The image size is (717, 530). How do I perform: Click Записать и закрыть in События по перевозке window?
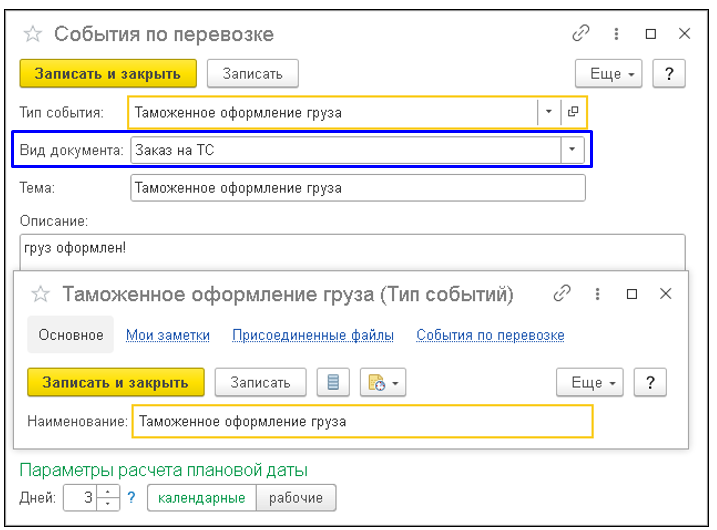point(108,74)
